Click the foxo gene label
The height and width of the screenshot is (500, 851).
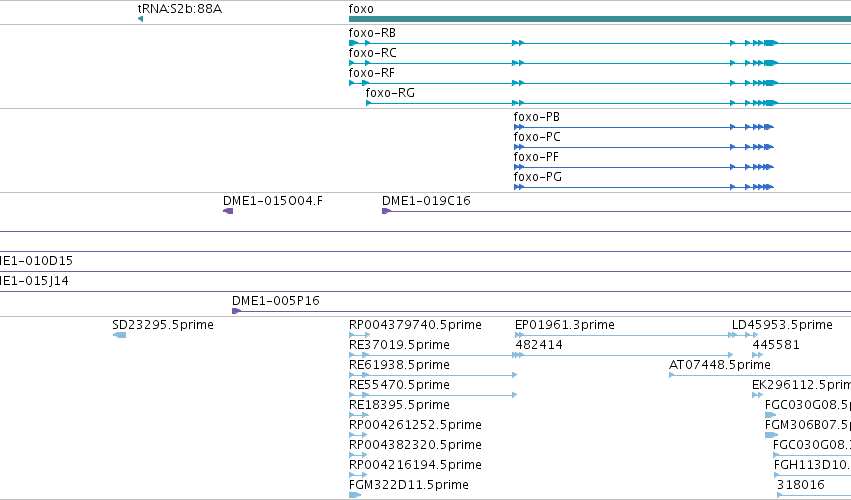tap(361, 9)
